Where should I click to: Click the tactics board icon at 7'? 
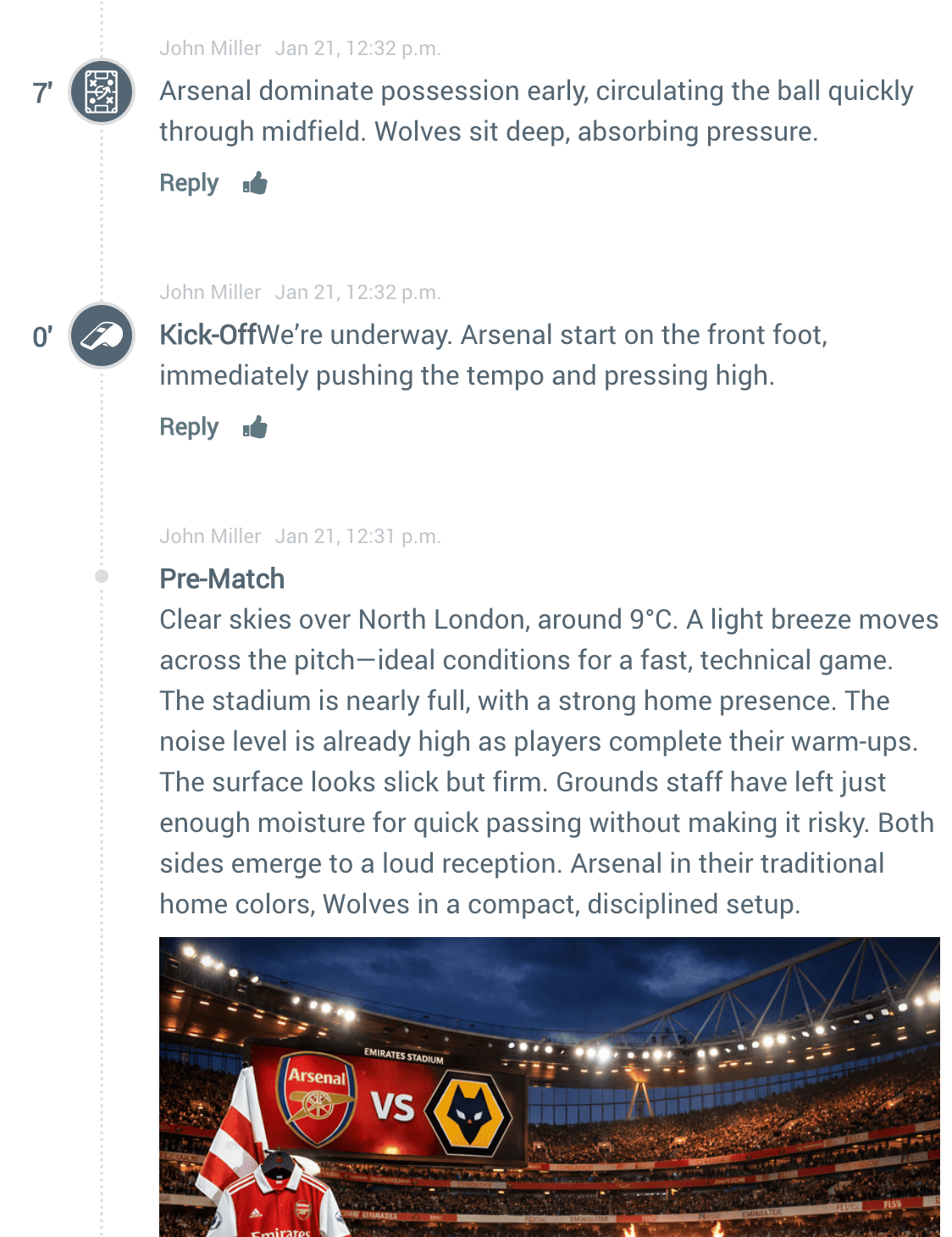pos(102,92)
